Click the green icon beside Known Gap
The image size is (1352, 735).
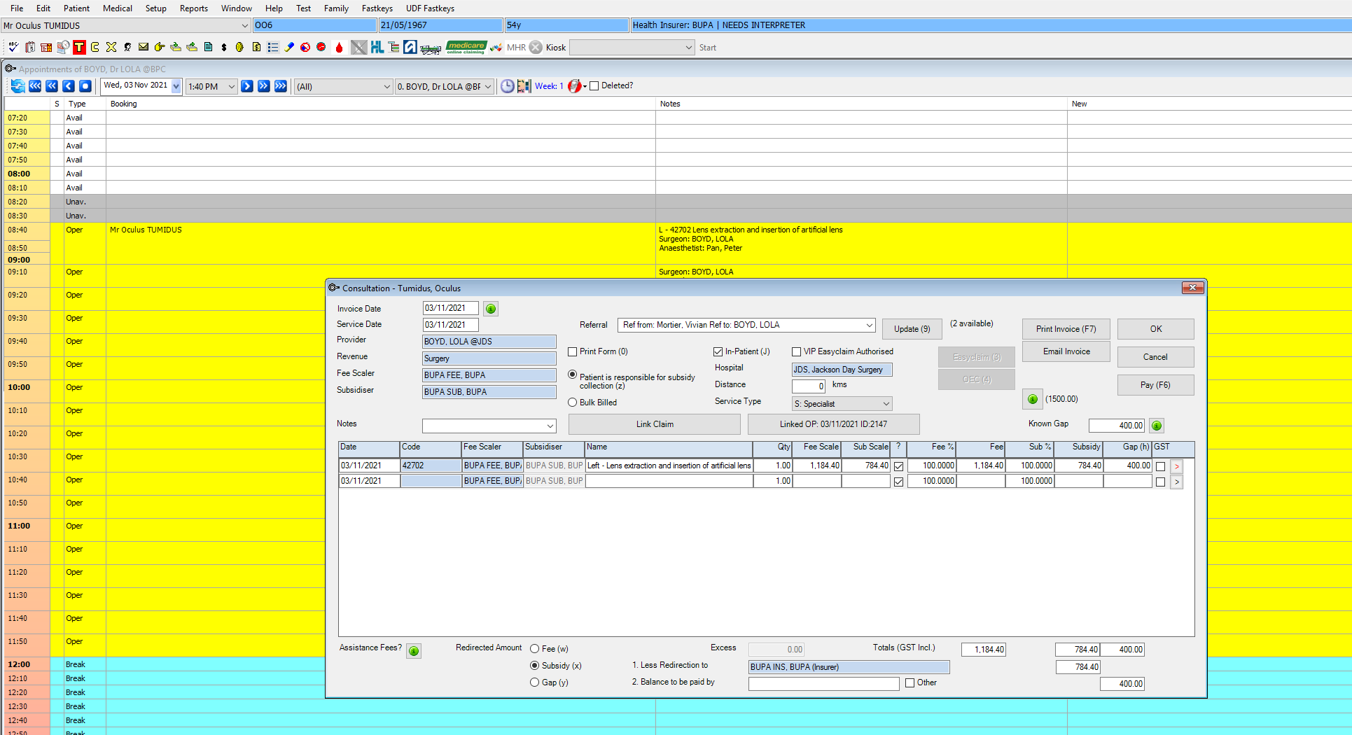(x=1157, y=425)
